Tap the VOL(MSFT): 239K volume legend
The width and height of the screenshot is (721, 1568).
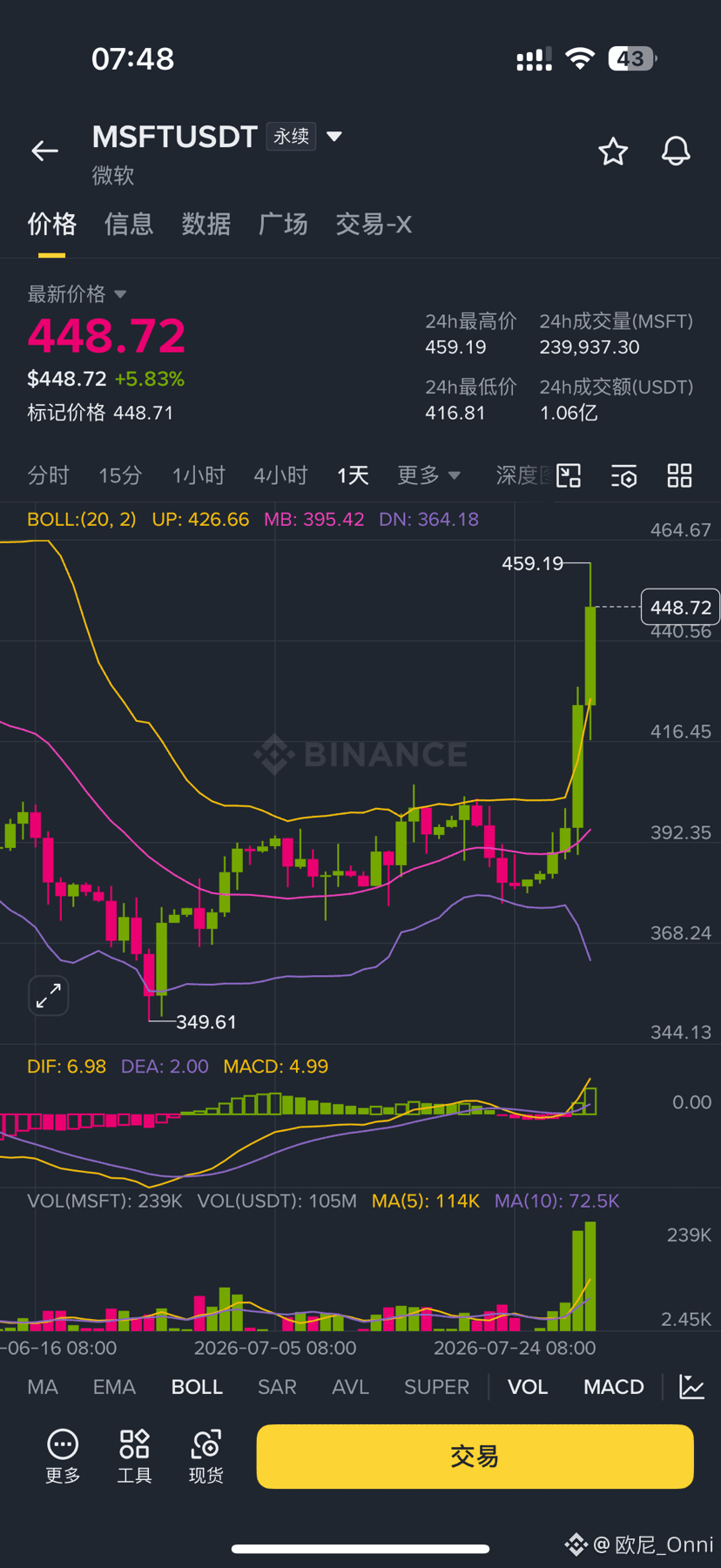click(104, 1201)
